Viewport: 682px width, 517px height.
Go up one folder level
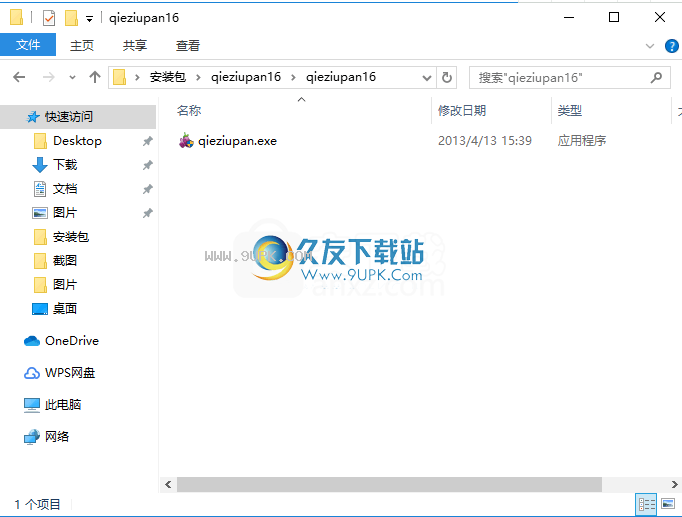pos(94,77)
